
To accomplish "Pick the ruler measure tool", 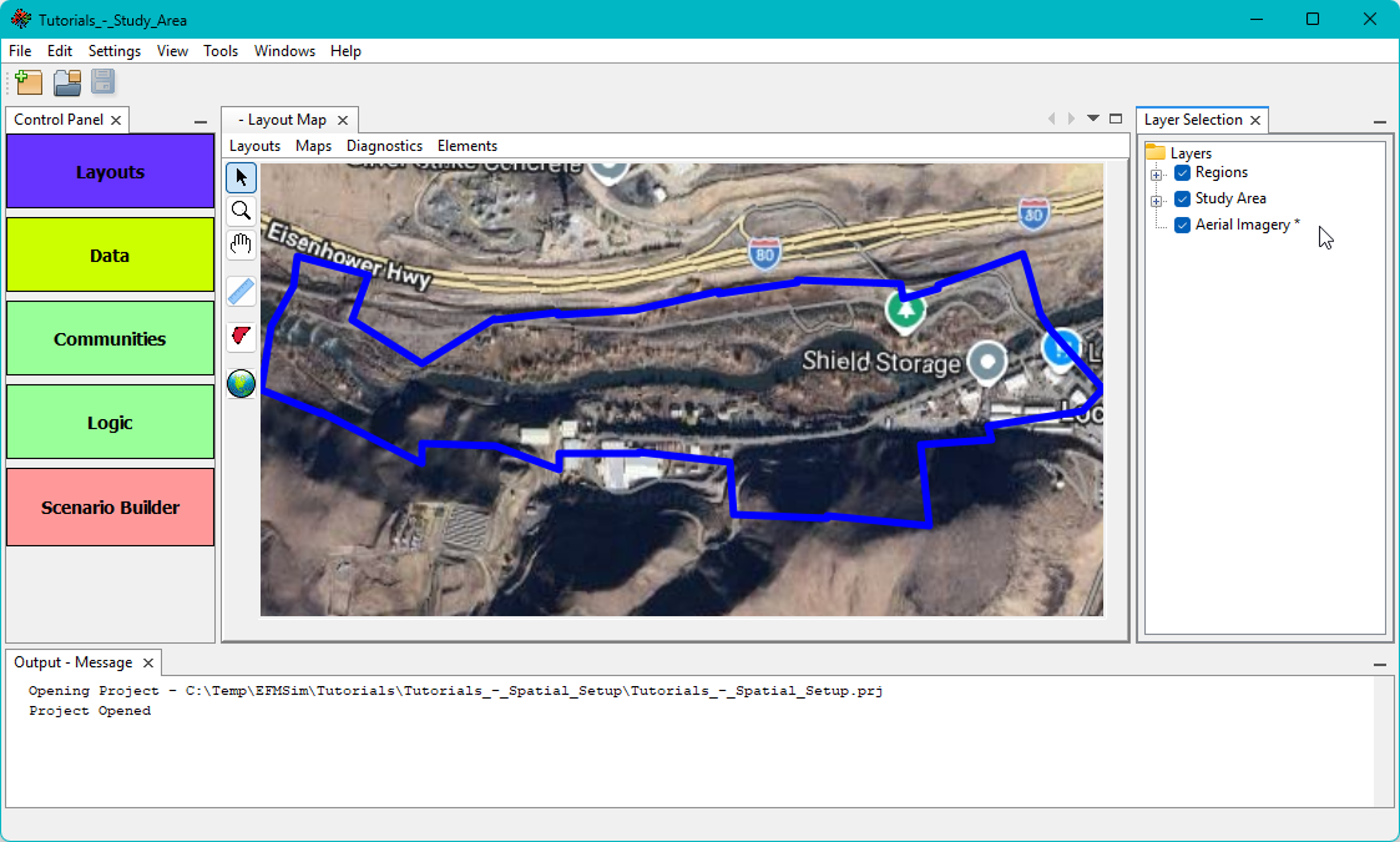I will tap(241, 292).
